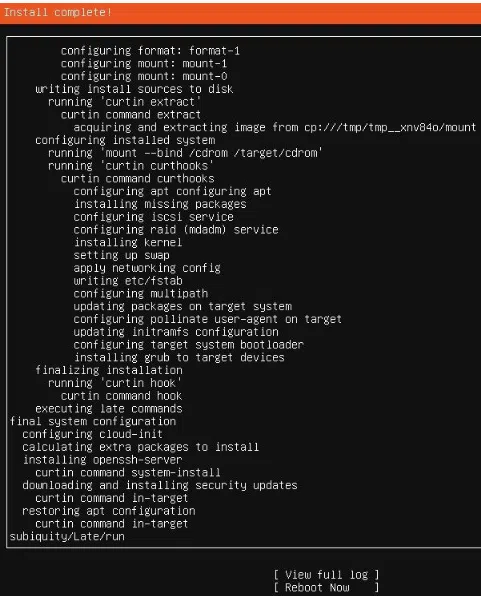The width and height of the screenshot is (481, 596).
Task: Click 'configuring format: format-1' line
Action: coord(150,51)
